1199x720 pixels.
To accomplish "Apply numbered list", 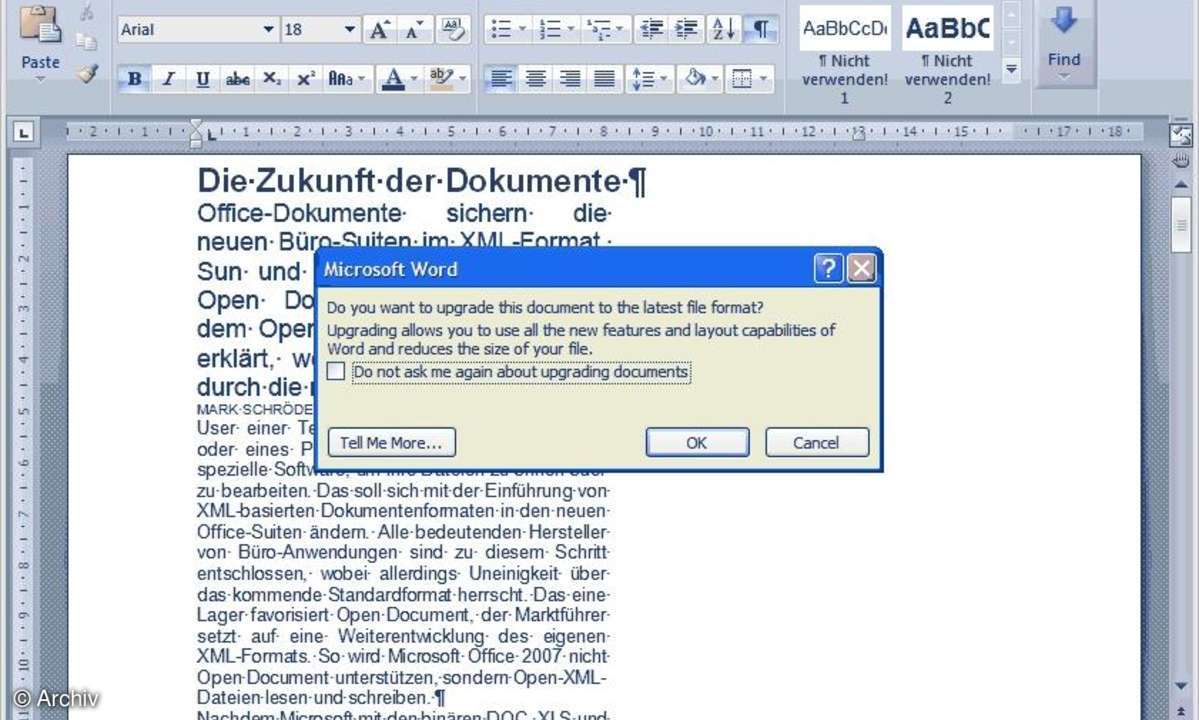I will pyautogui.click(x=550, y=30).
